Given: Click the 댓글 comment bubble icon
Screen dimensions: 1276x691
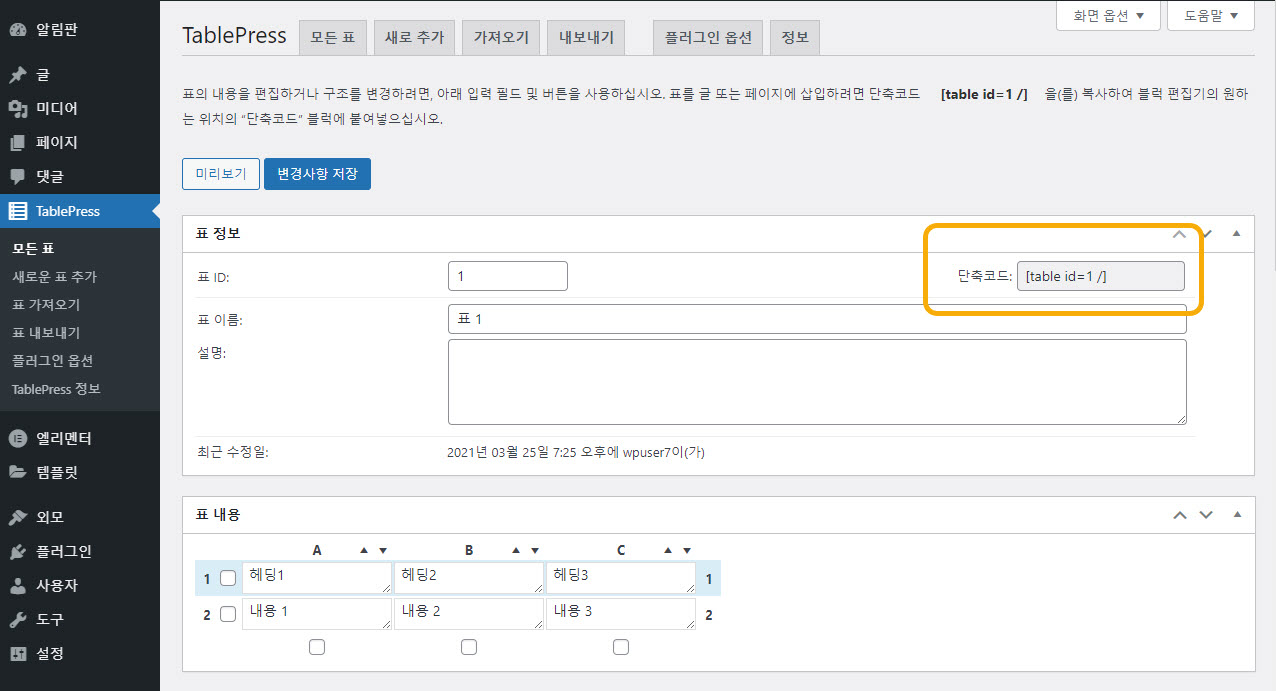Looking at the screenshot, I should click(x=18, y=177).
